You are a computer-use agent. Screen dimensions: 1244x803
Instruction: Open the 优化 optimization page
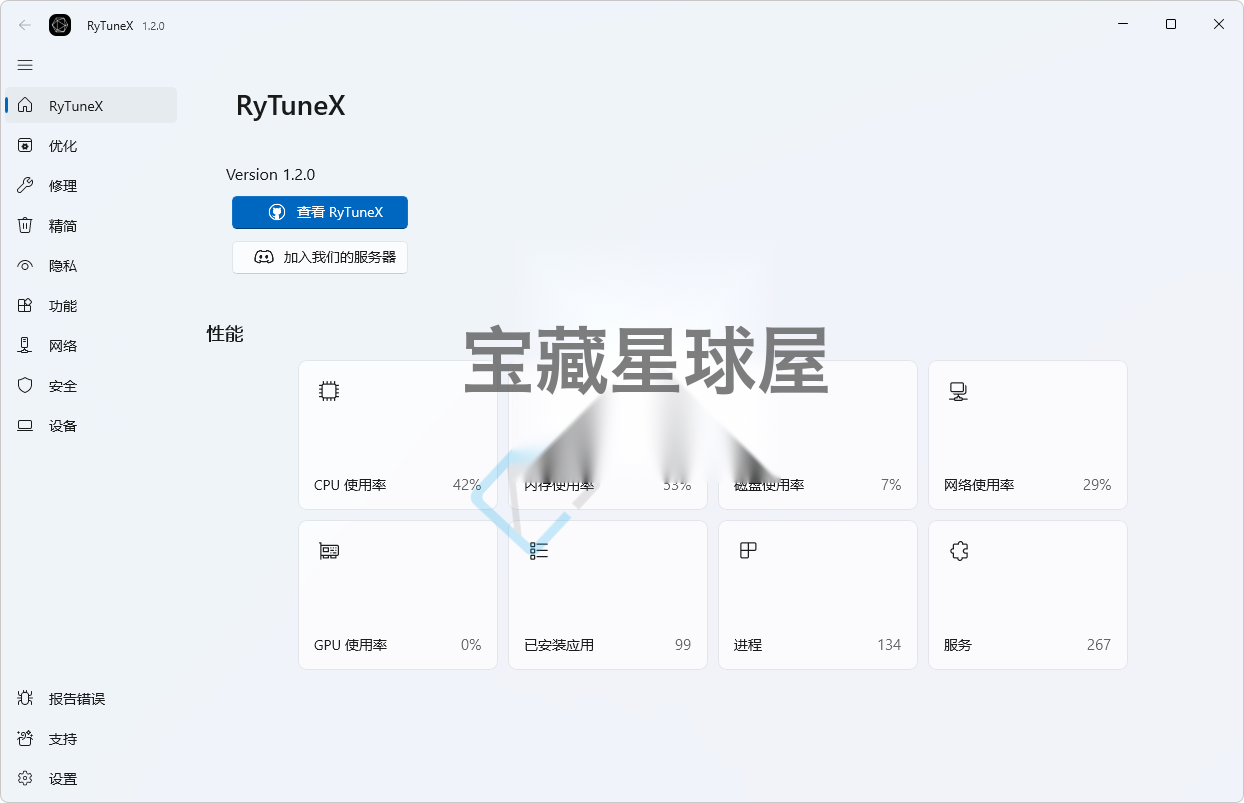[x=91, y=145]
